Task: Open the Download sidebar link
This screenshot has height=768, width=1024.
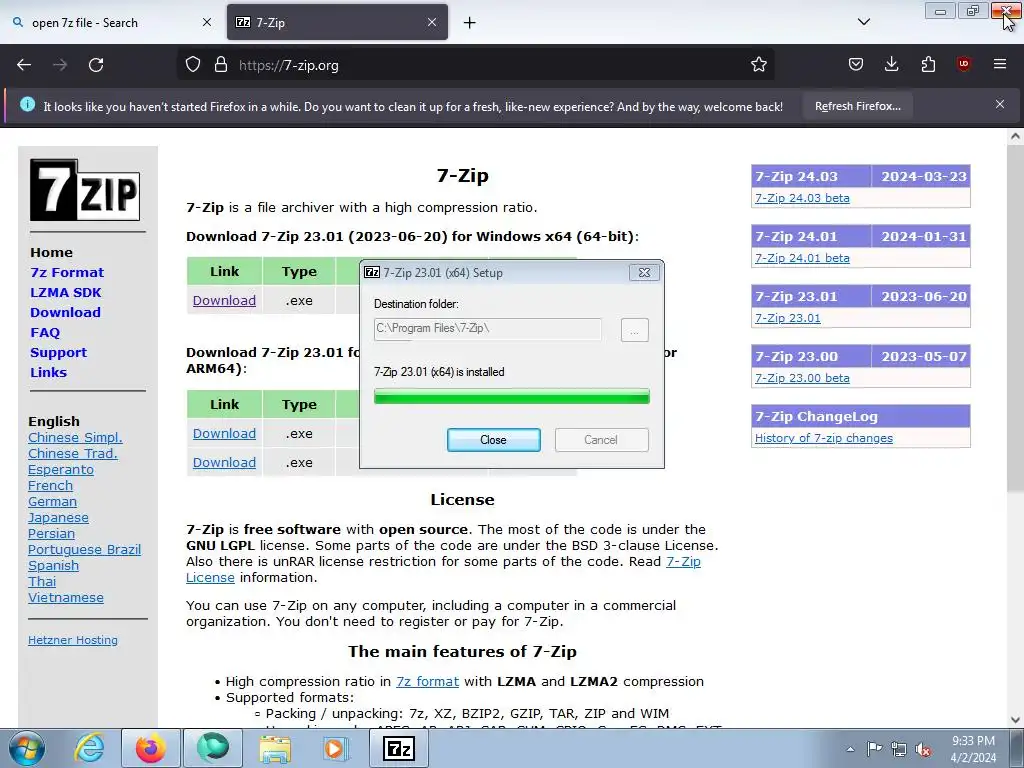Action: 65,312
